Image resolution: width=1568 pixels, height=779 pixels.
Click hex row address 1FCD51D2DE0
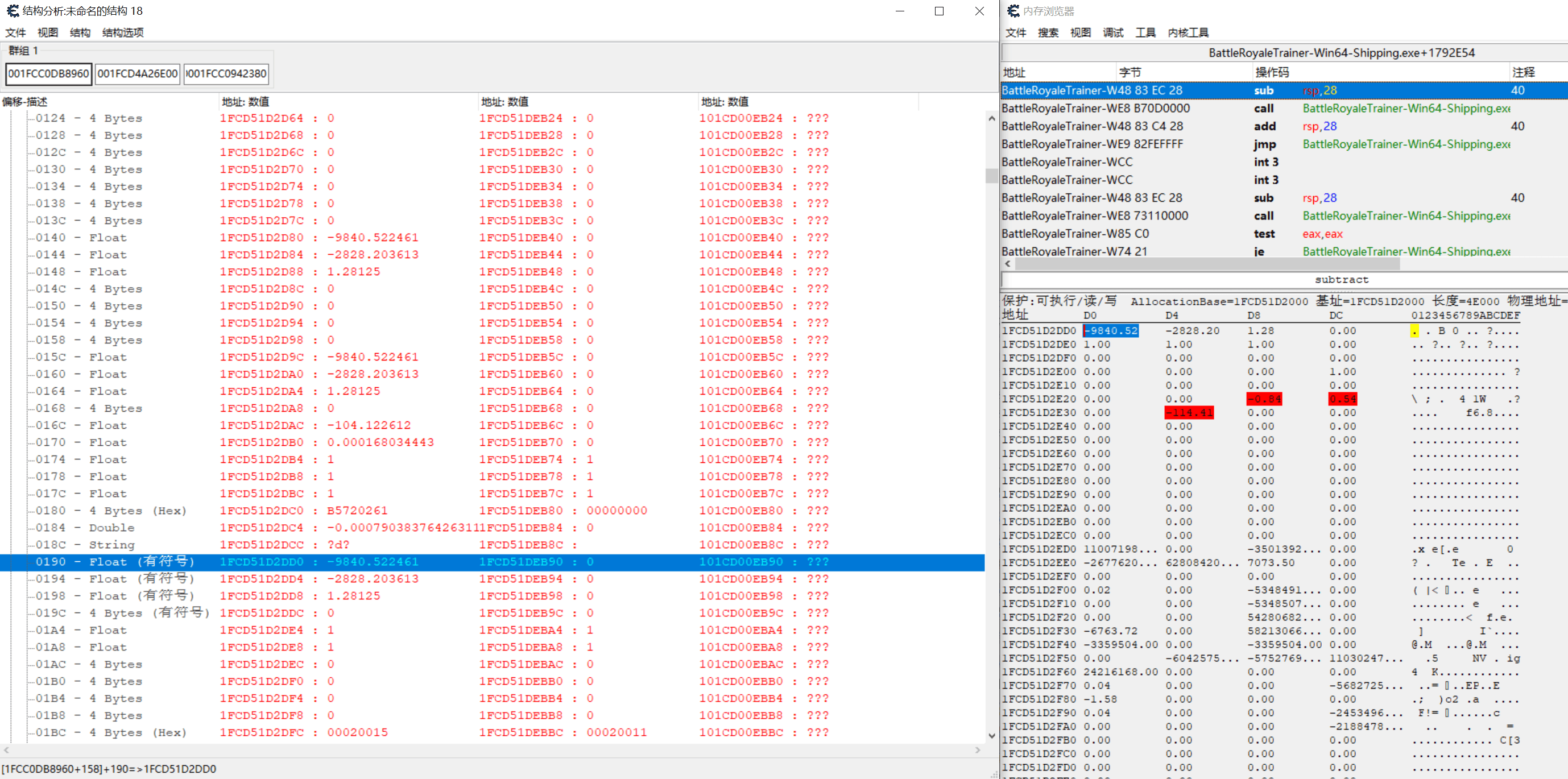1039,345
